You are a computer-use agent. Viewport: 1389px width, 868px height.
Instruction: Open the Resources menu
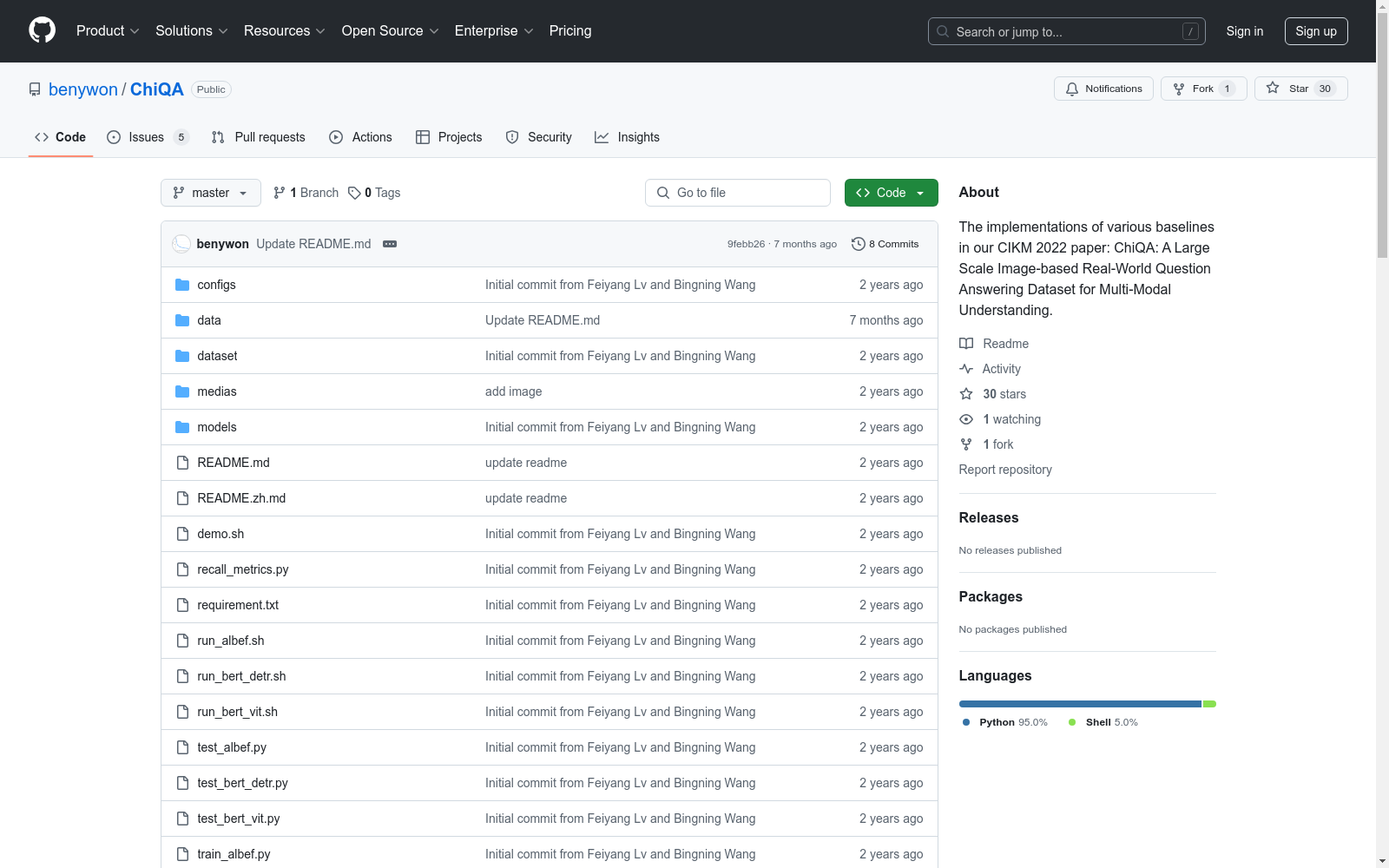[x=285, y=30]
